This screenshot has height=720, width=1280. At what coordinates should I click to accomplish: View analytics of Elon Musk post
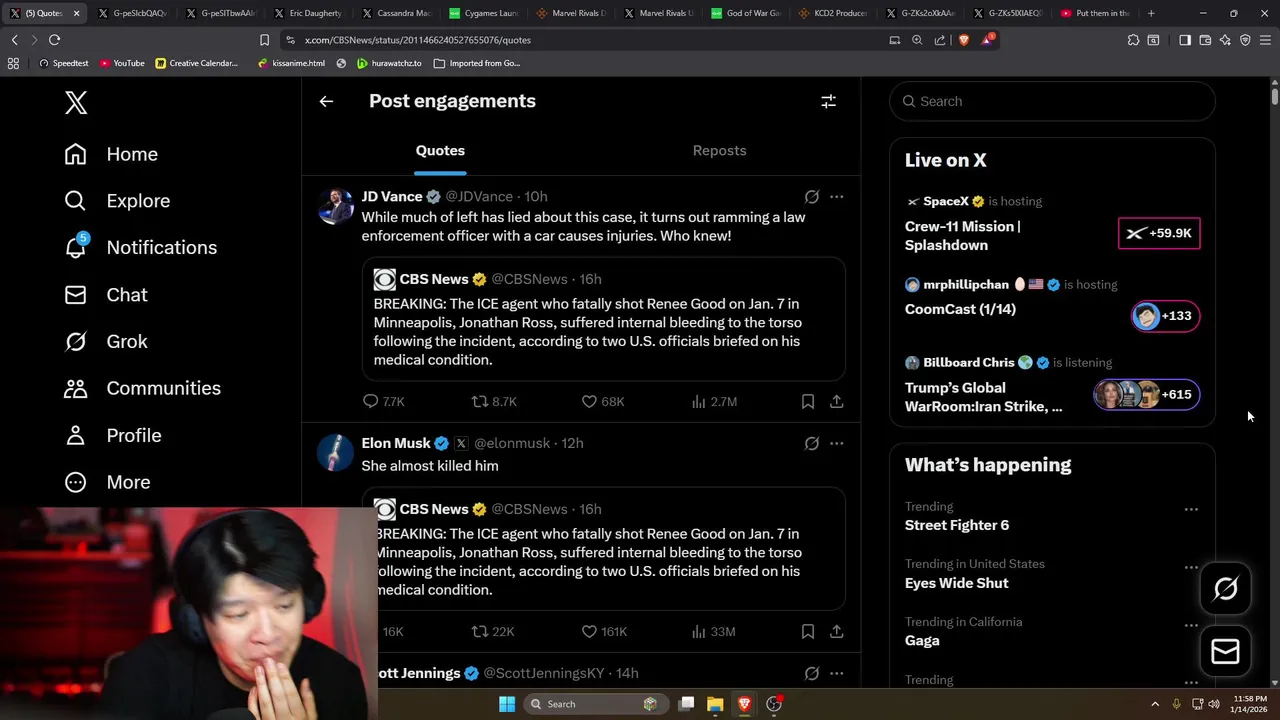713,631
